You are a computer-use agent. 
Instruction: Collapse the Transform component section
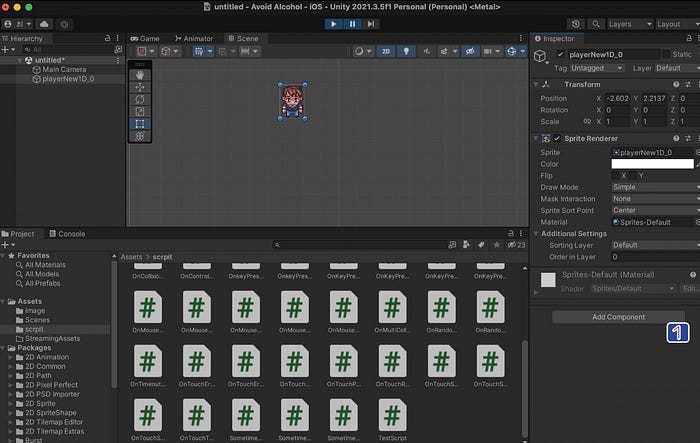tap(536, 84)
